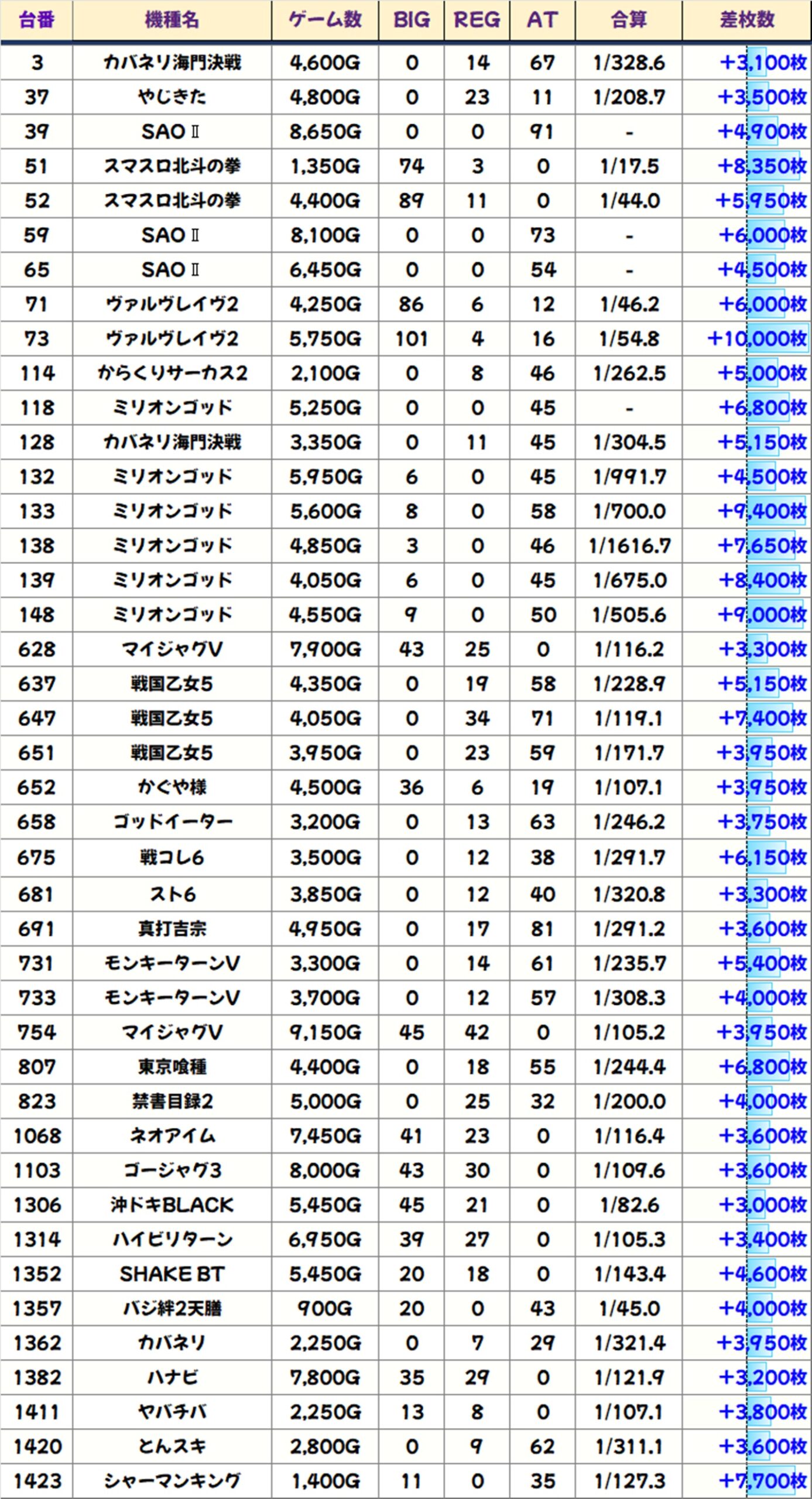The width and height of the screenshot is (812, 1499).
Task: Select マイジャグV in row 628
Action: (x=172, y=649)
